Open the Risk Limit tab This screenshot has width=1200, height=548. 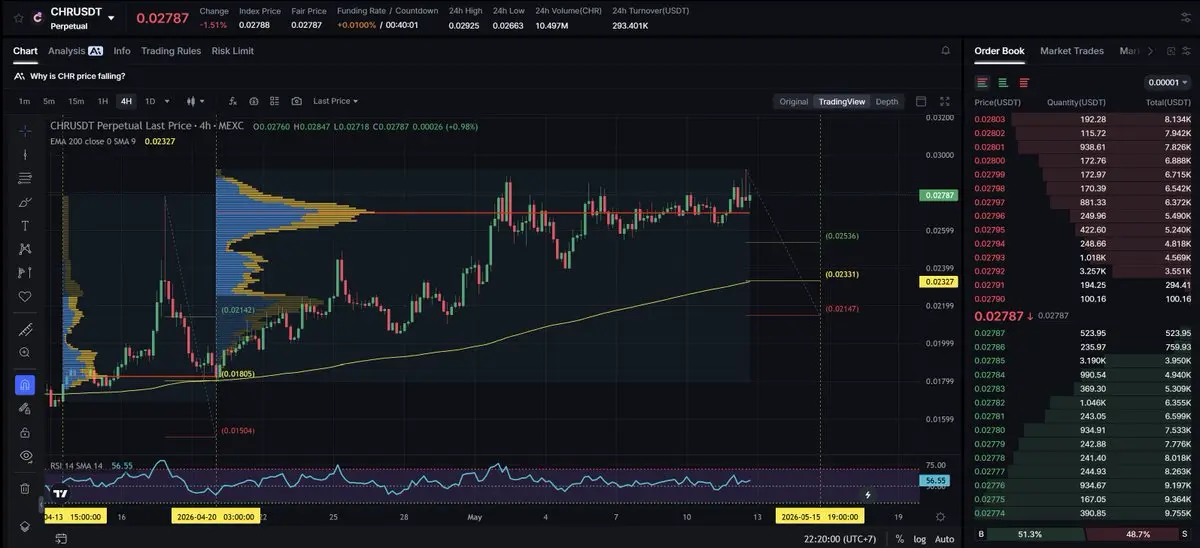point(233,50)
